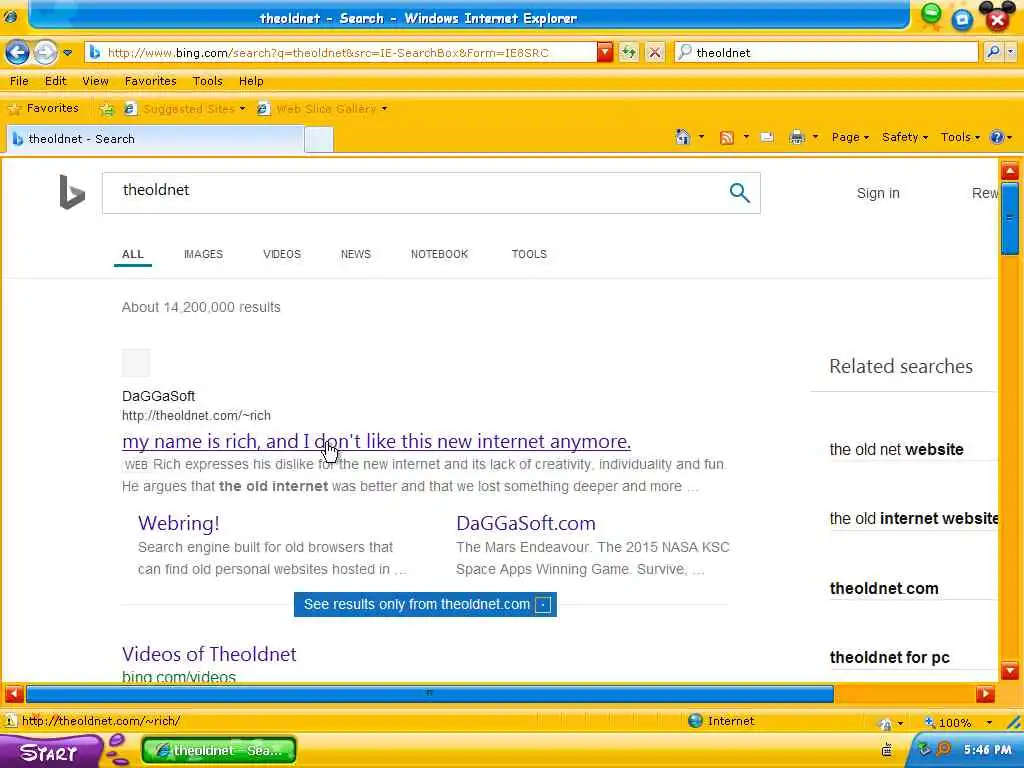Open the Webring! sublink

[178, 523]
